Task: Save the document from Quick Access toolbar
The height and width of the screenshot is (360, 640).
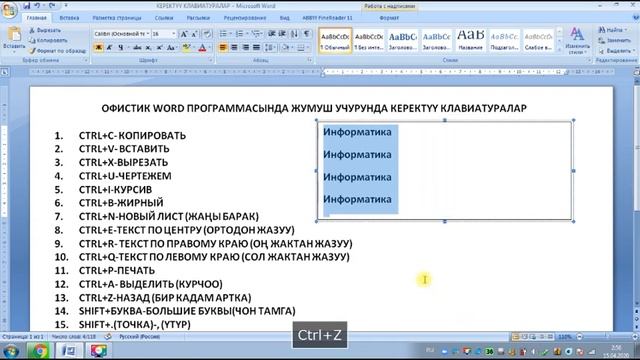Action: point(27,6)
